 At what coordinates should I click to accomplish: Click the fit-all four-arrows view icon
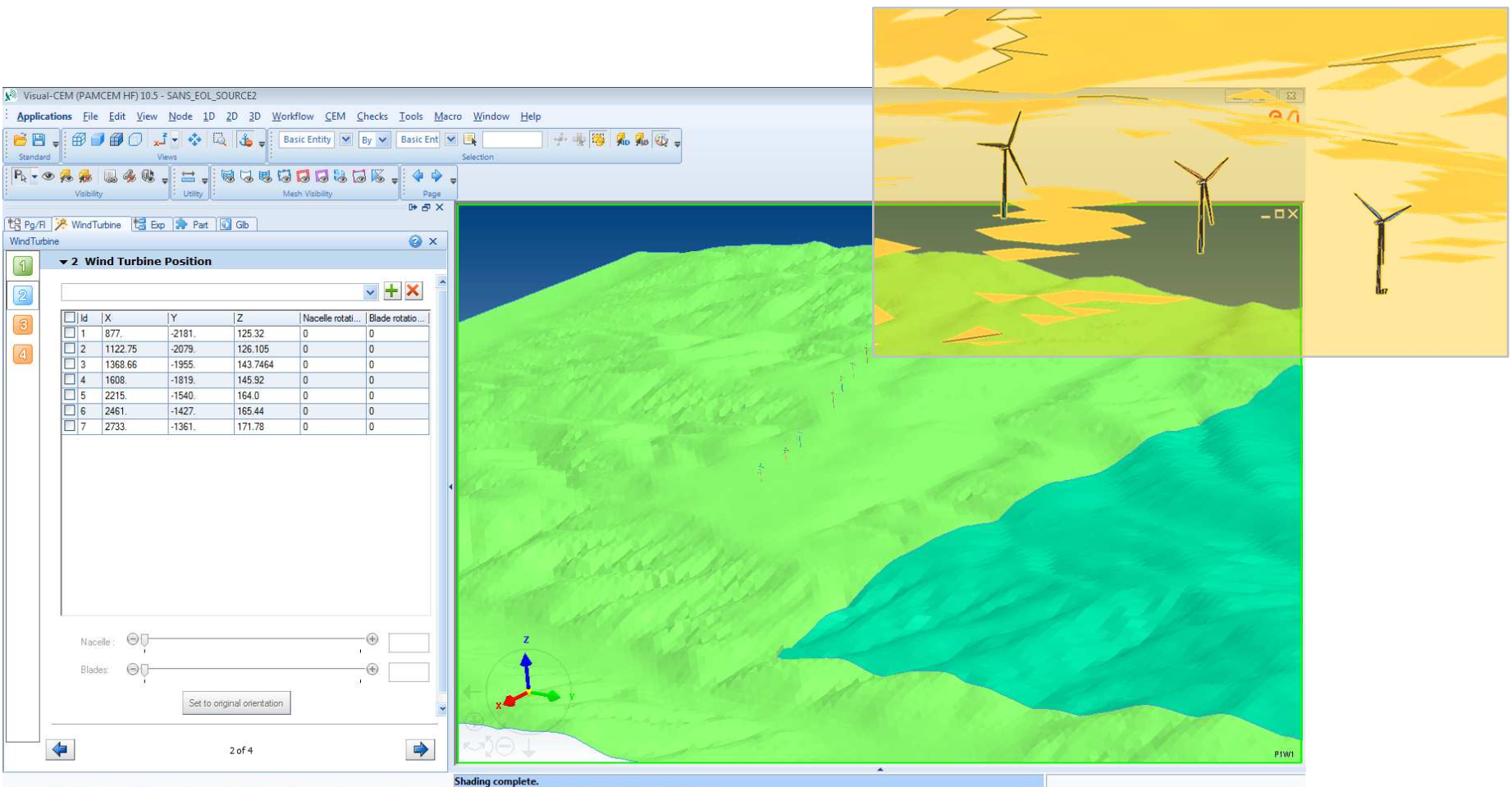click(194, 140)
